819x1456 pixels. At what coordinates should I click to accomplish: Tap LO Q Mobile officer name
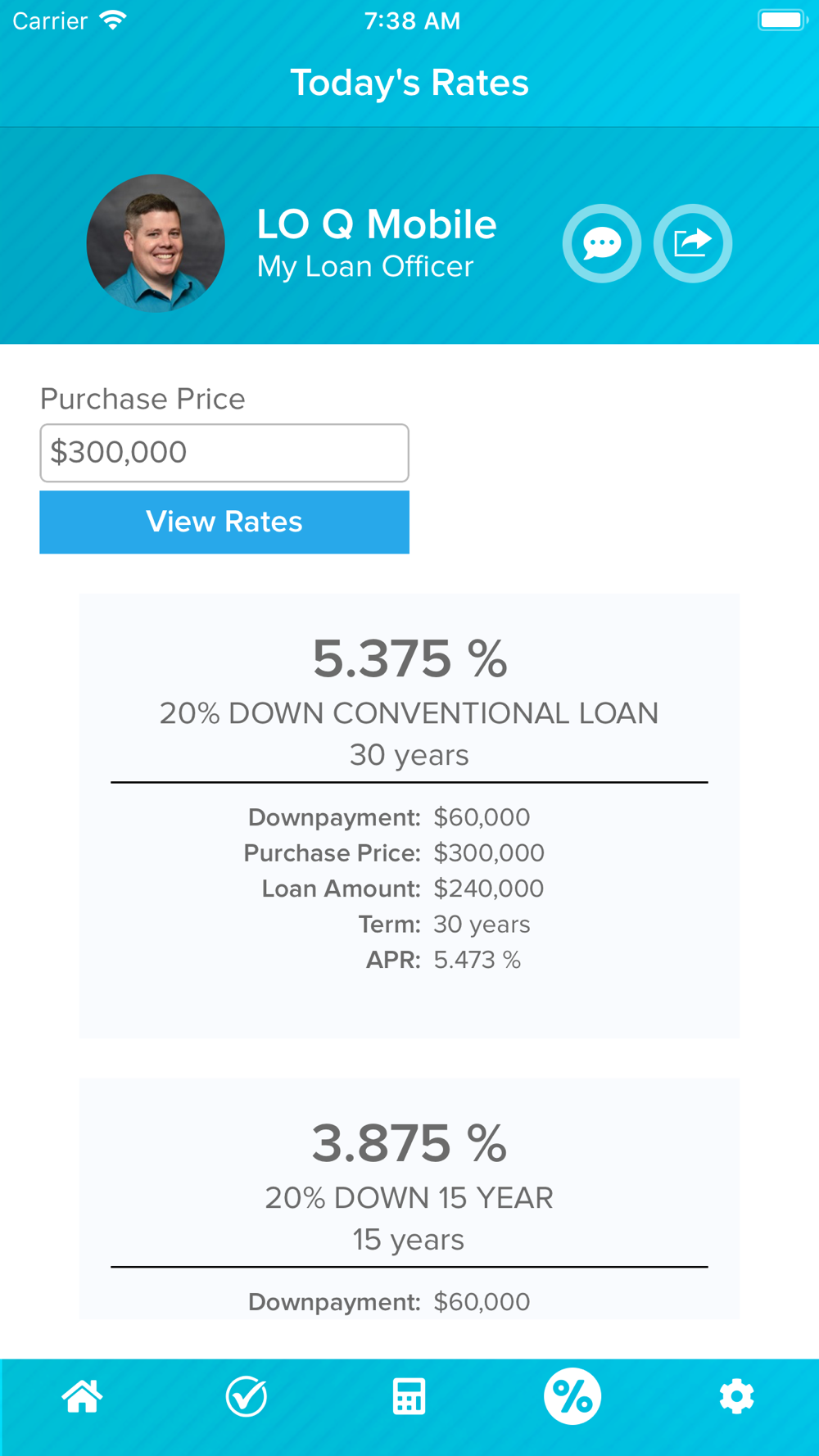pos(377,224)
